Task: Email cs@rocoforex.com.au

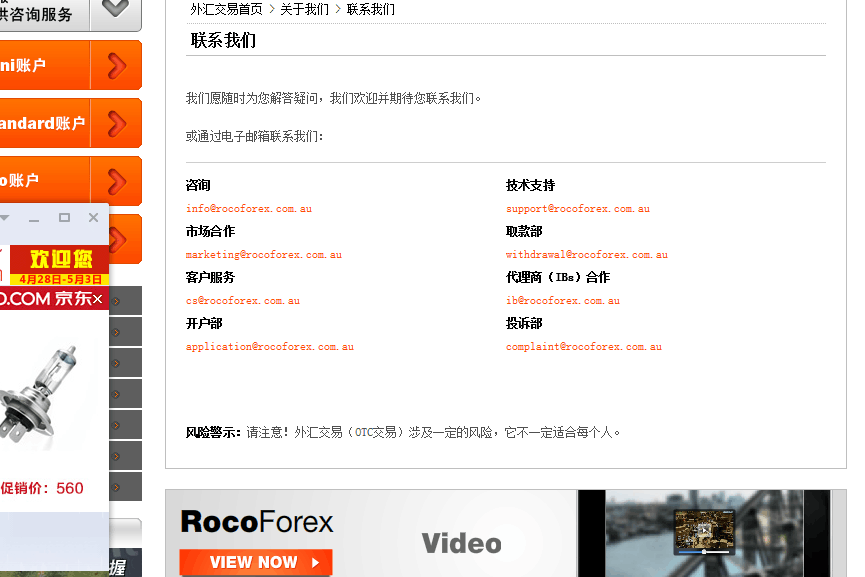Action: point(243,301)
